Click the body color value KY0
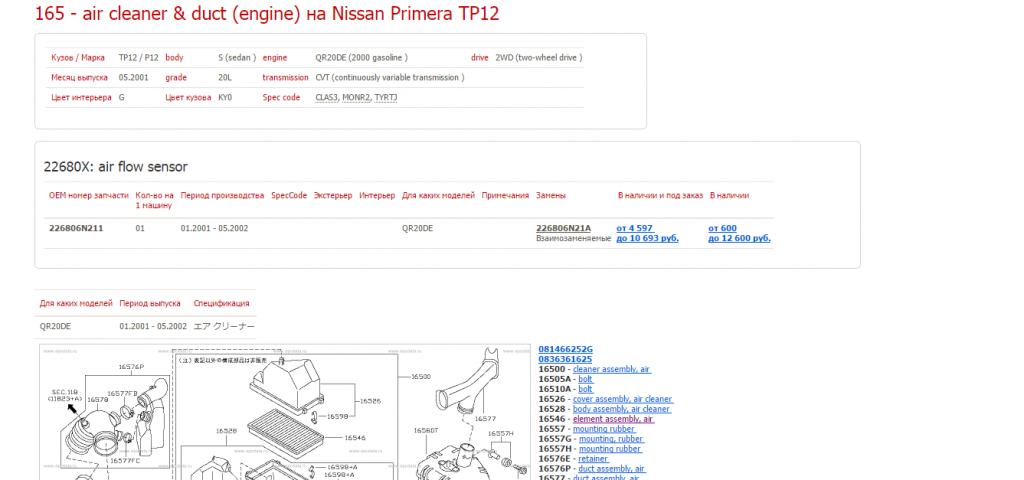Image resolution: width=1024 pixels, height=480 pixels. [225, 97]
